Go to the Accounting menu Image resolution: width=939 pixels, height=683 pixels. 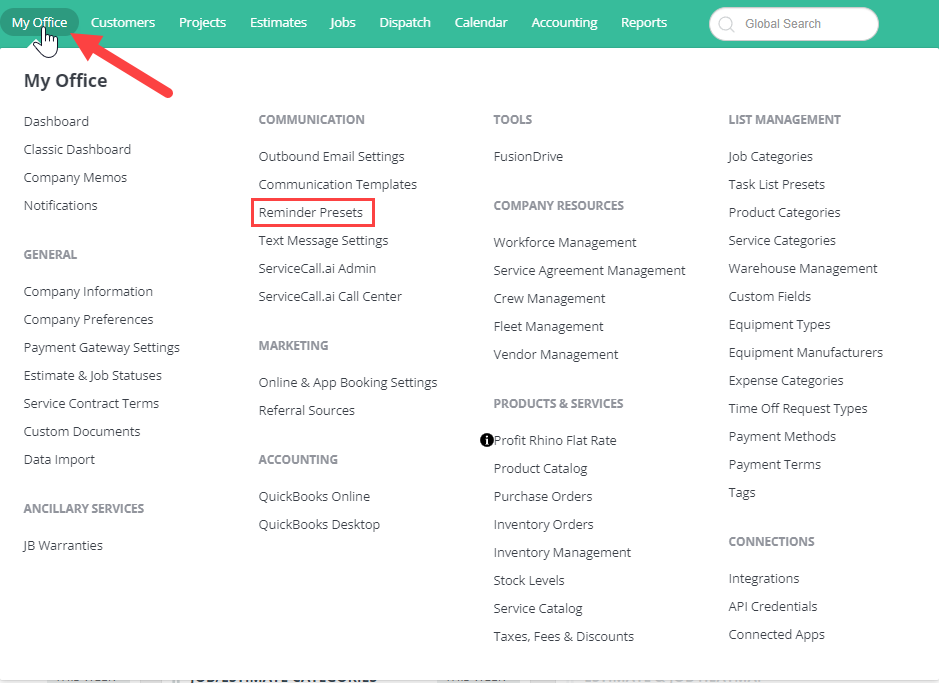click(564, 22)
